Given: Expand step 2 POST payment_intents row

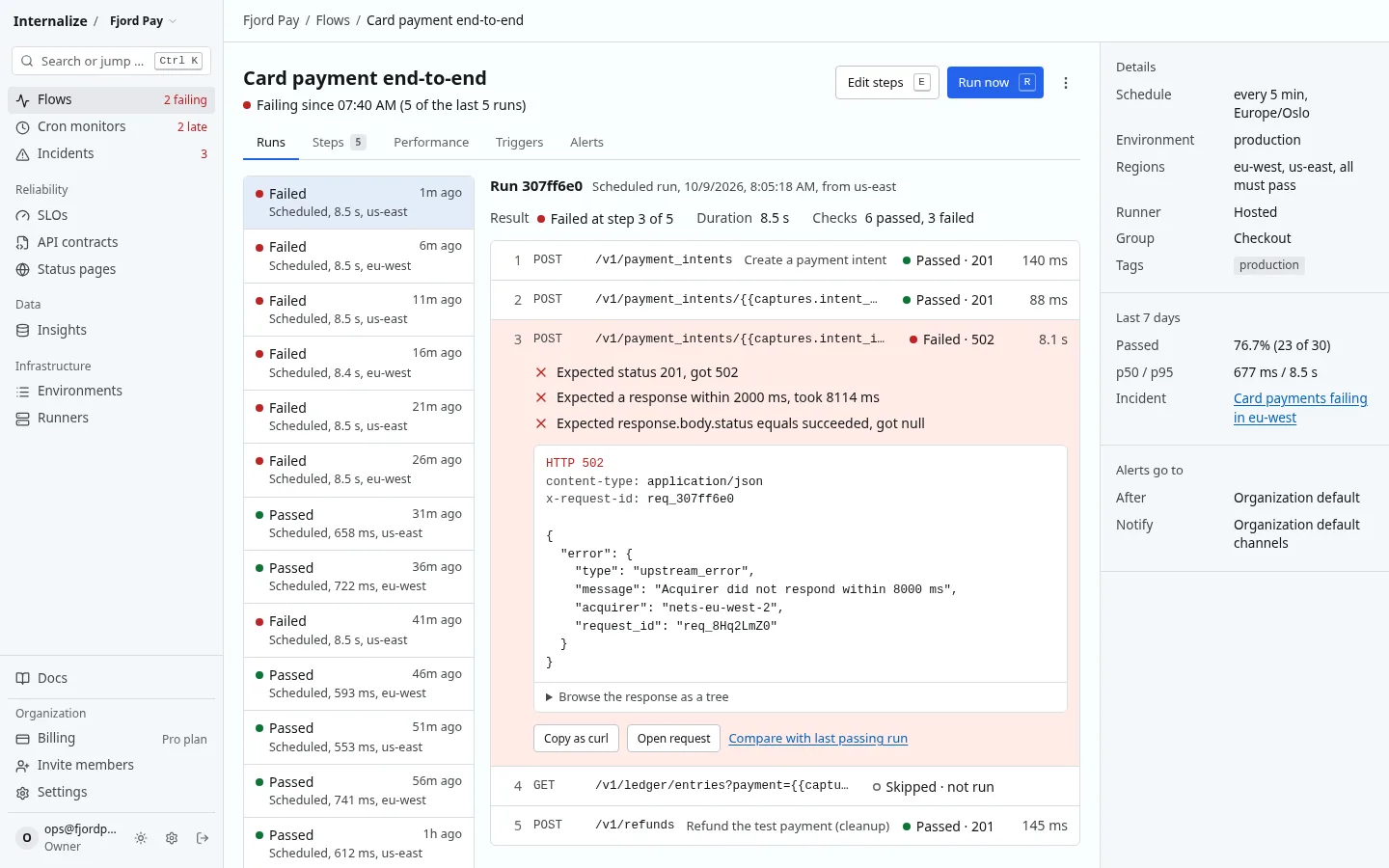Looking at the screenshot, I should (785, 300).
